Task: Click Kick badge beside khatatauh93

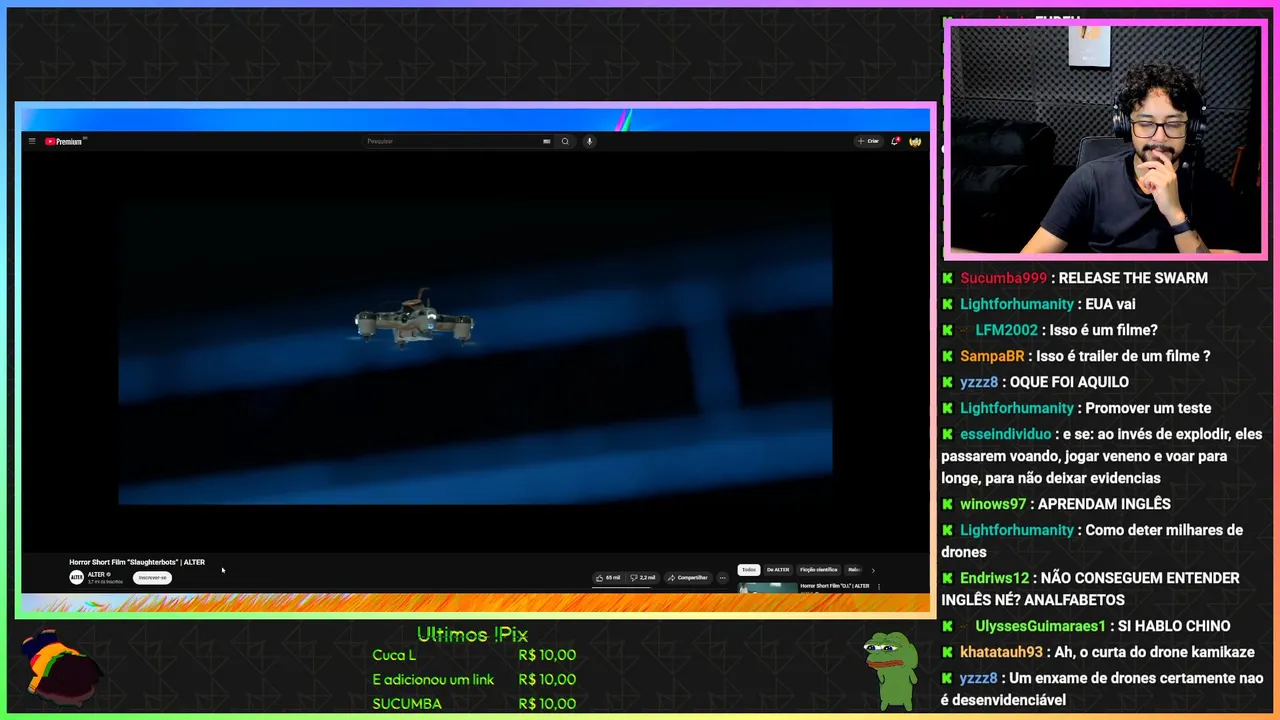Action: coord(948,652)
